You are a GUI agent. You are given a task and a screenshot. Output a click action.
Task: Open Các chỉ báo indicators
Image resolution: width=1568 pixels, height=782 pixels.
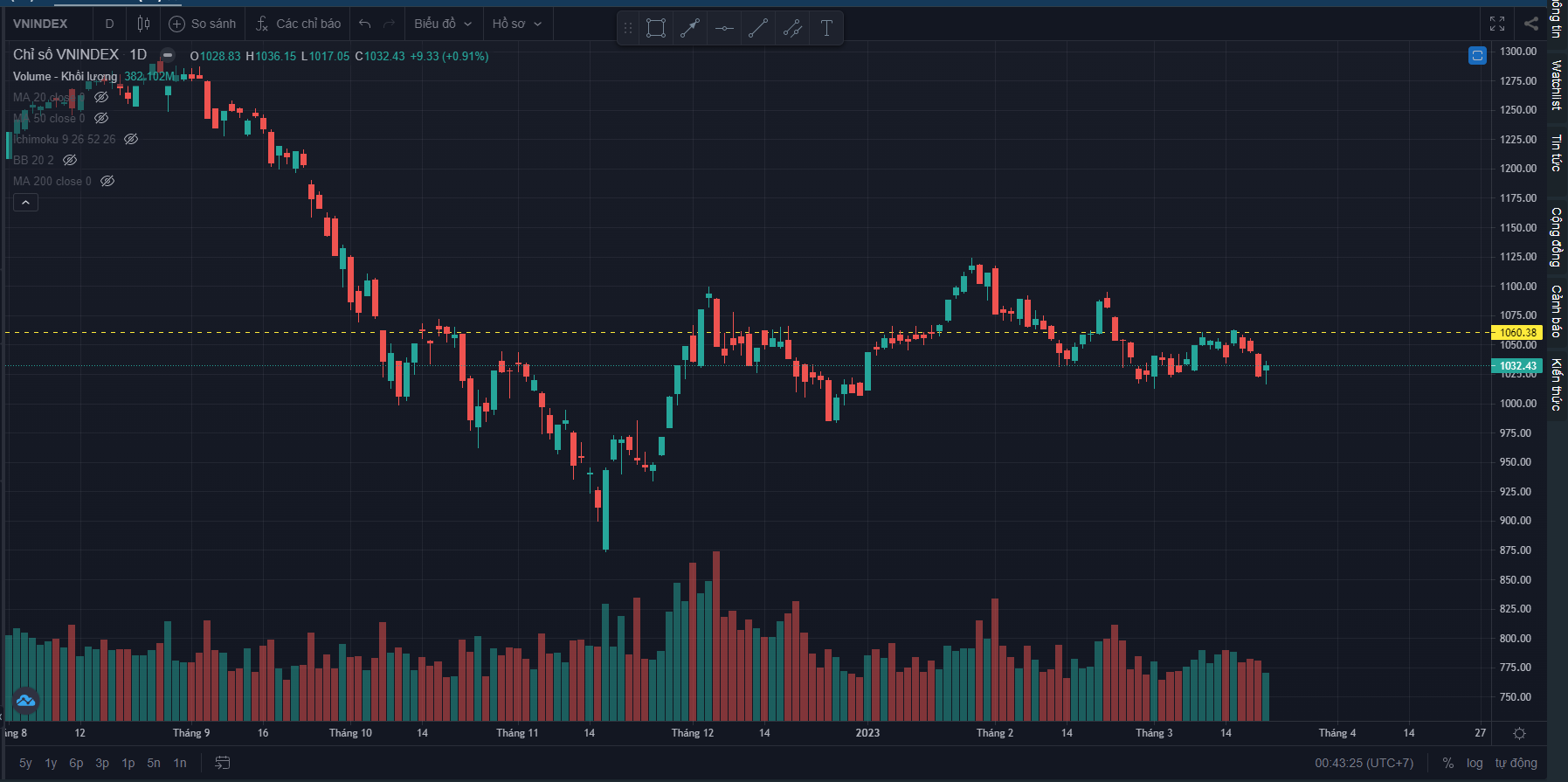pyautogui.click(x=298, y=24)
